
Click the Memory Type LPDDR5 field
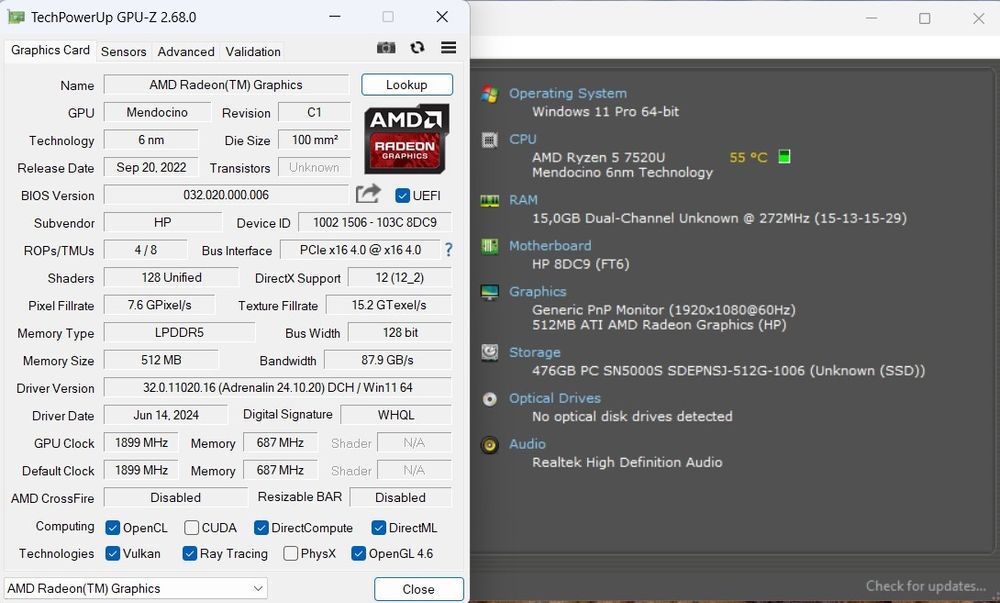pyautogui.click(x=179, y=333)
